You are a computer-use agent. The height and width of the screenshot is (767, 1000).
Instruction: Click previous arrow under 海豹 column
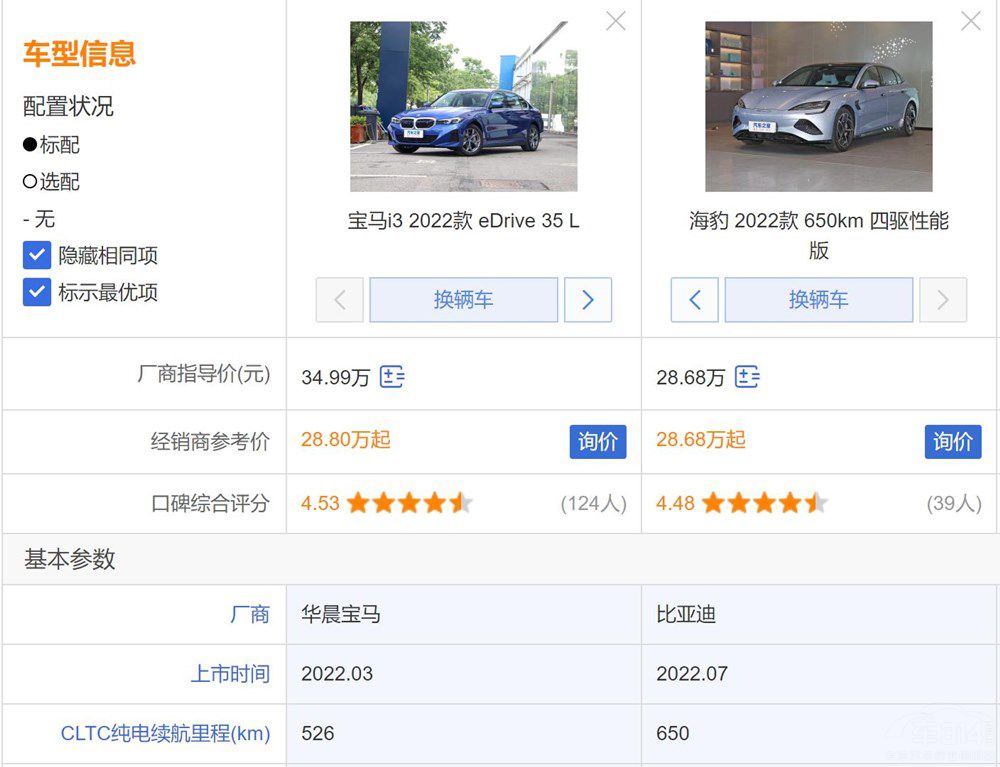pyautogui.click(x=695, y=300)
